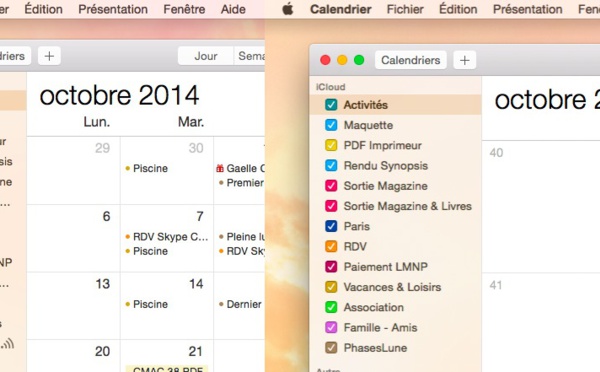This screenshot has height=372, width=600.
Task: Click week number 41 in right window
Action: 496,285
